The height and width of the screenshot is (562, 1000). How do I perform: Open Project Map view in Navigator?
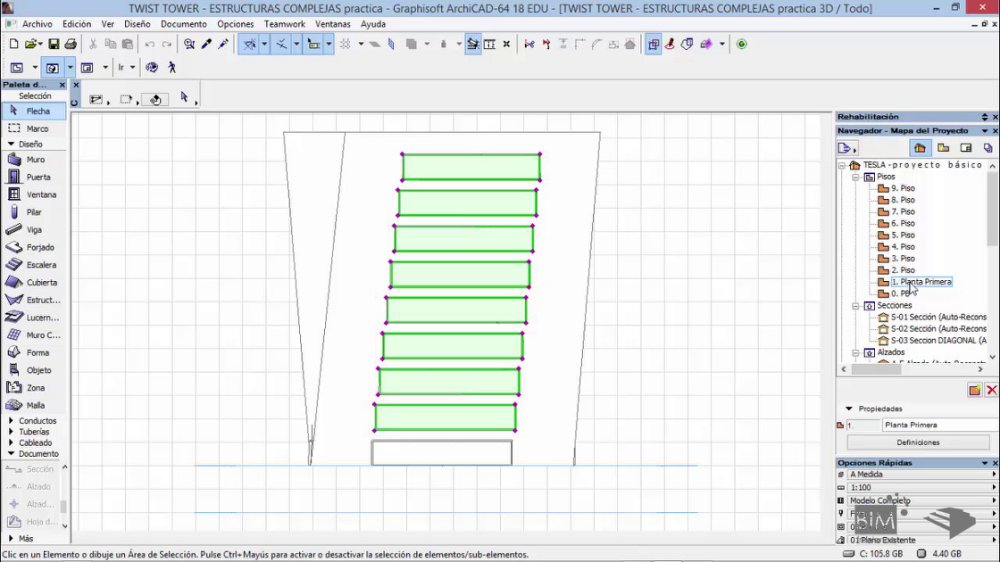click(920, 147)
